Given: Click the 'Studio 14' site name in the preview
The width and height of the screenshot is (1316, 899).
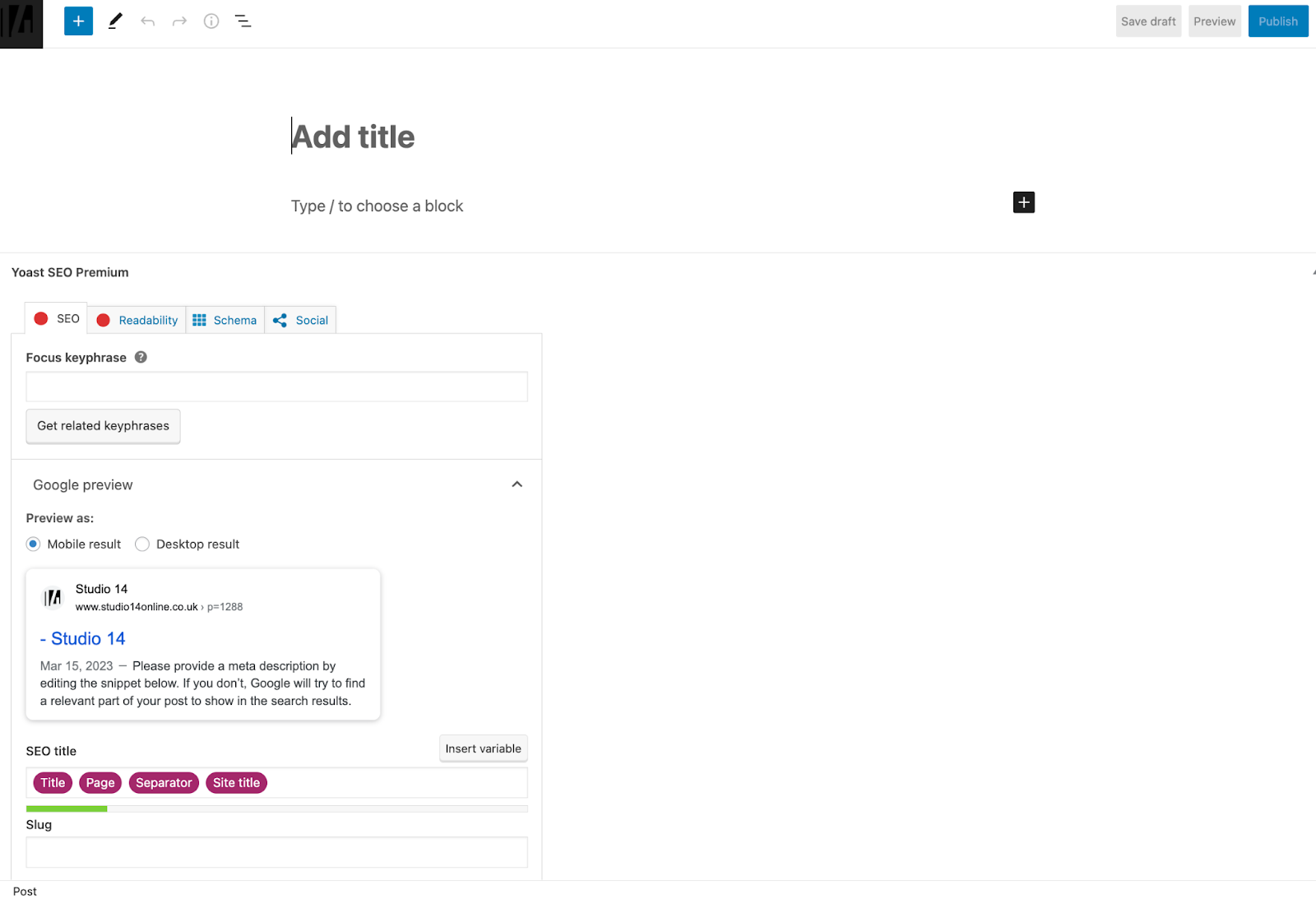Looking at the screenshot, I should click(x=101, y=589).
